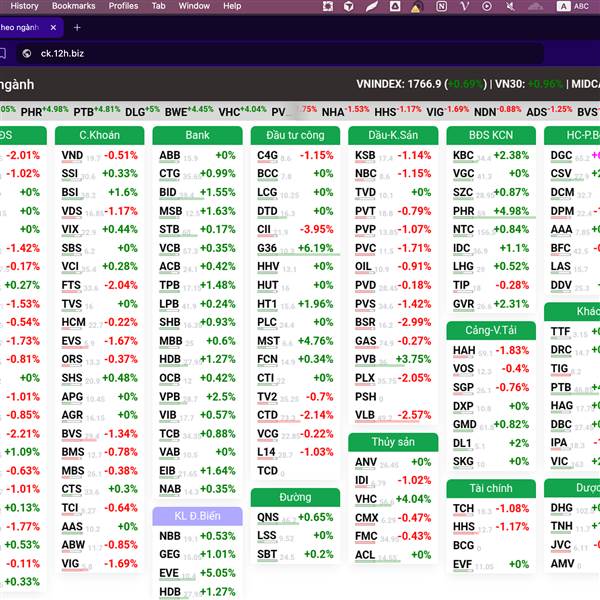This screenshot has width=600, height=600.
Task: Select the FTS stock row
Action: 99,285
